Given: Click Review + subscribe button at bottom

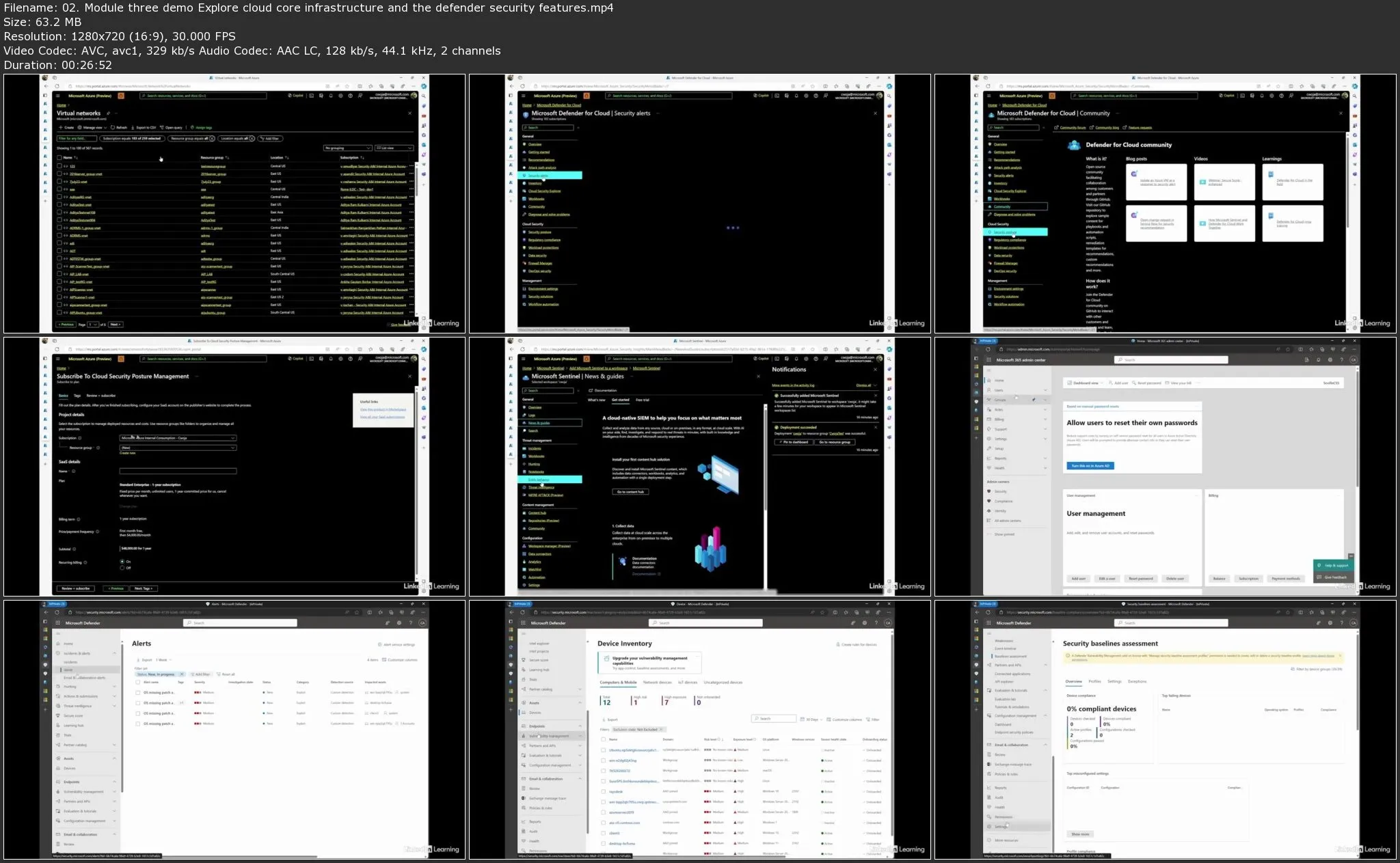Looking at the screenshot, I should click(x=76, y=588).
